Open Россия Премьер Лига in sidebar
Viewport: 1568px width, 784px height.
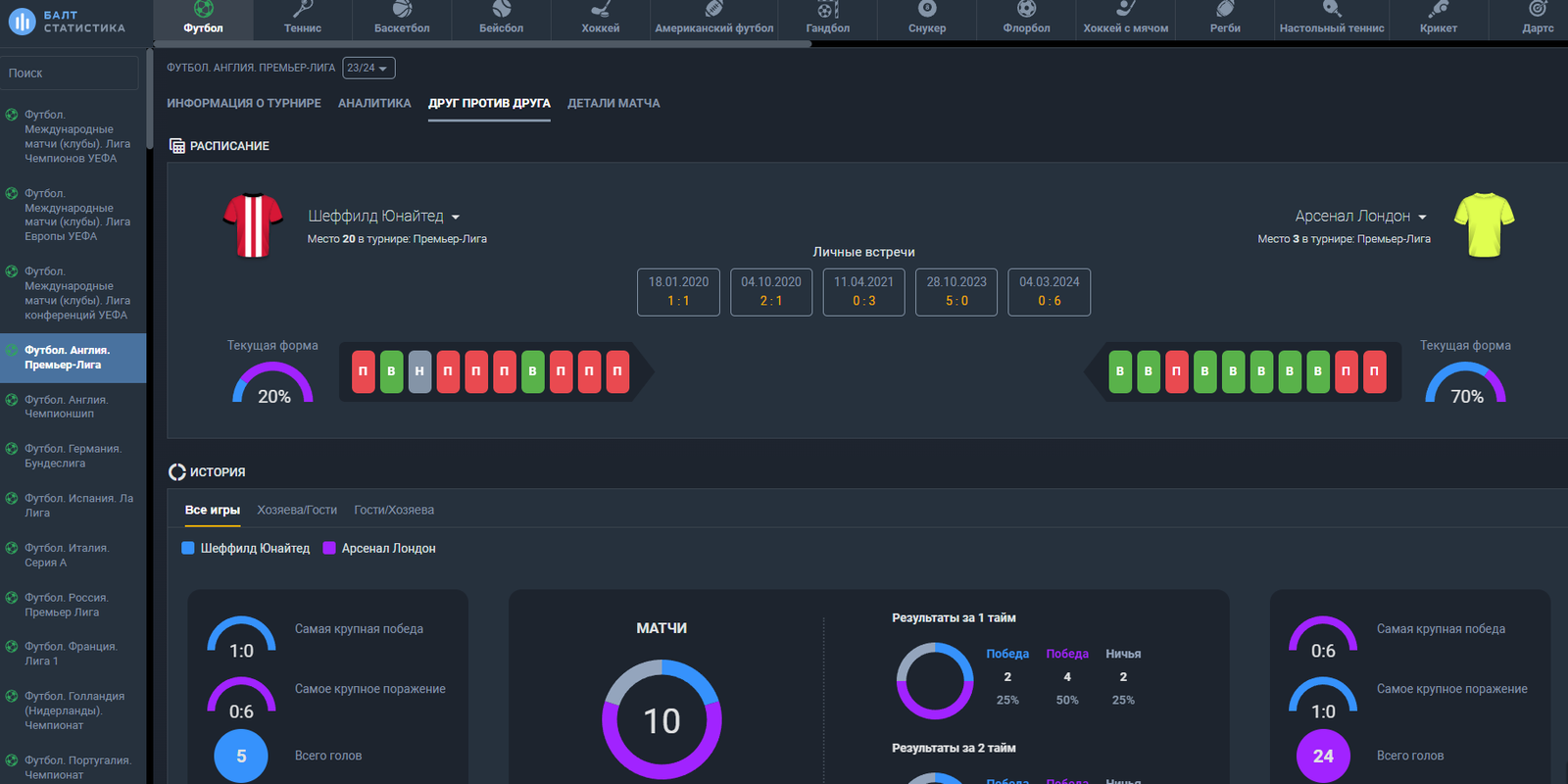pos(73,605)
